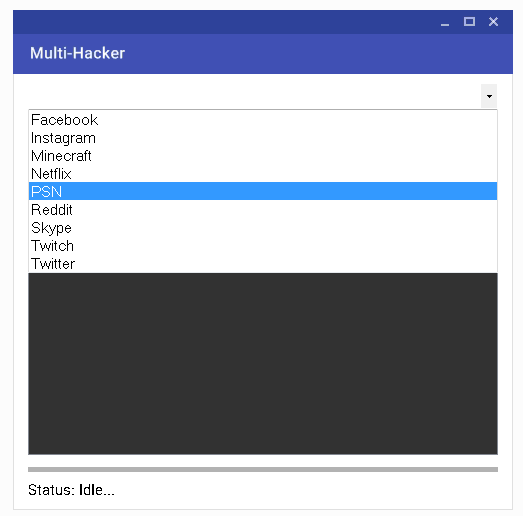
Task: Maximize the Multi-Hacker window
Action: pyautogui.click(x=469, y=22)
